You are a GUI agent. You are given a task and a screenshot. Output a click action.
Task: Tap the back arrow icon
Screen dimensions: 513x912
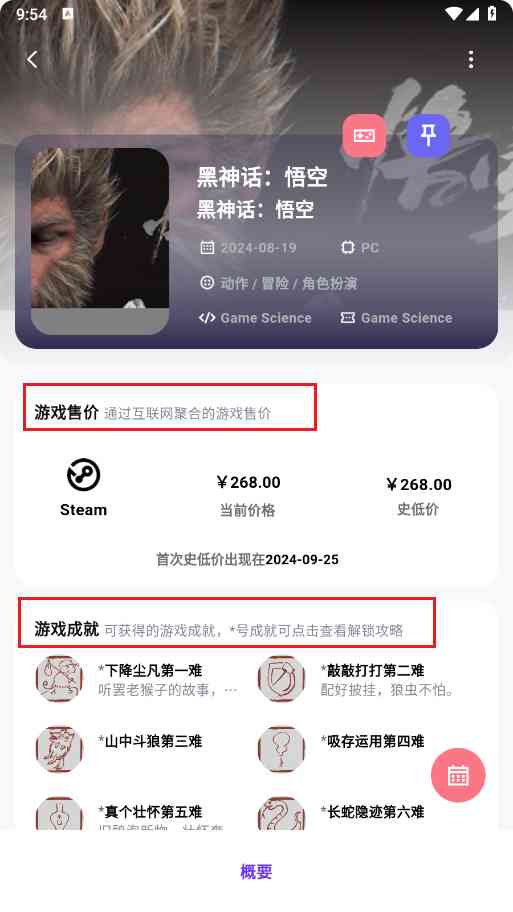[x=32, y=59]
